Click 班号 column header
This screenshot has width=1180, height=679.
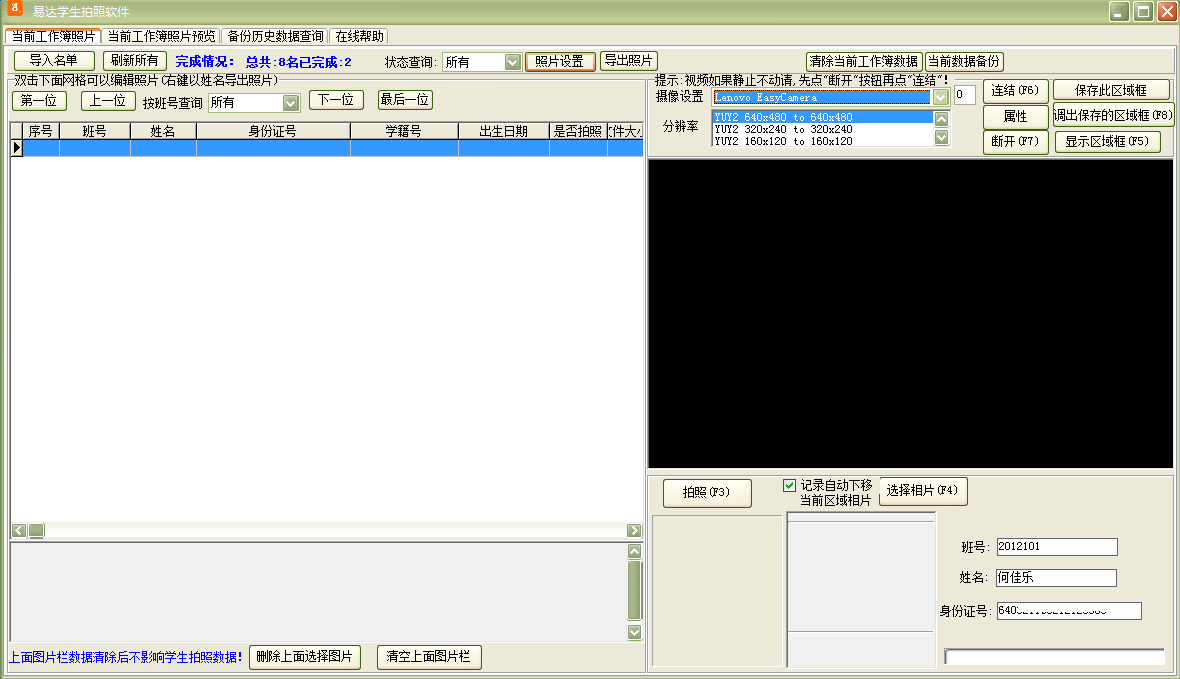pos(95,131)
